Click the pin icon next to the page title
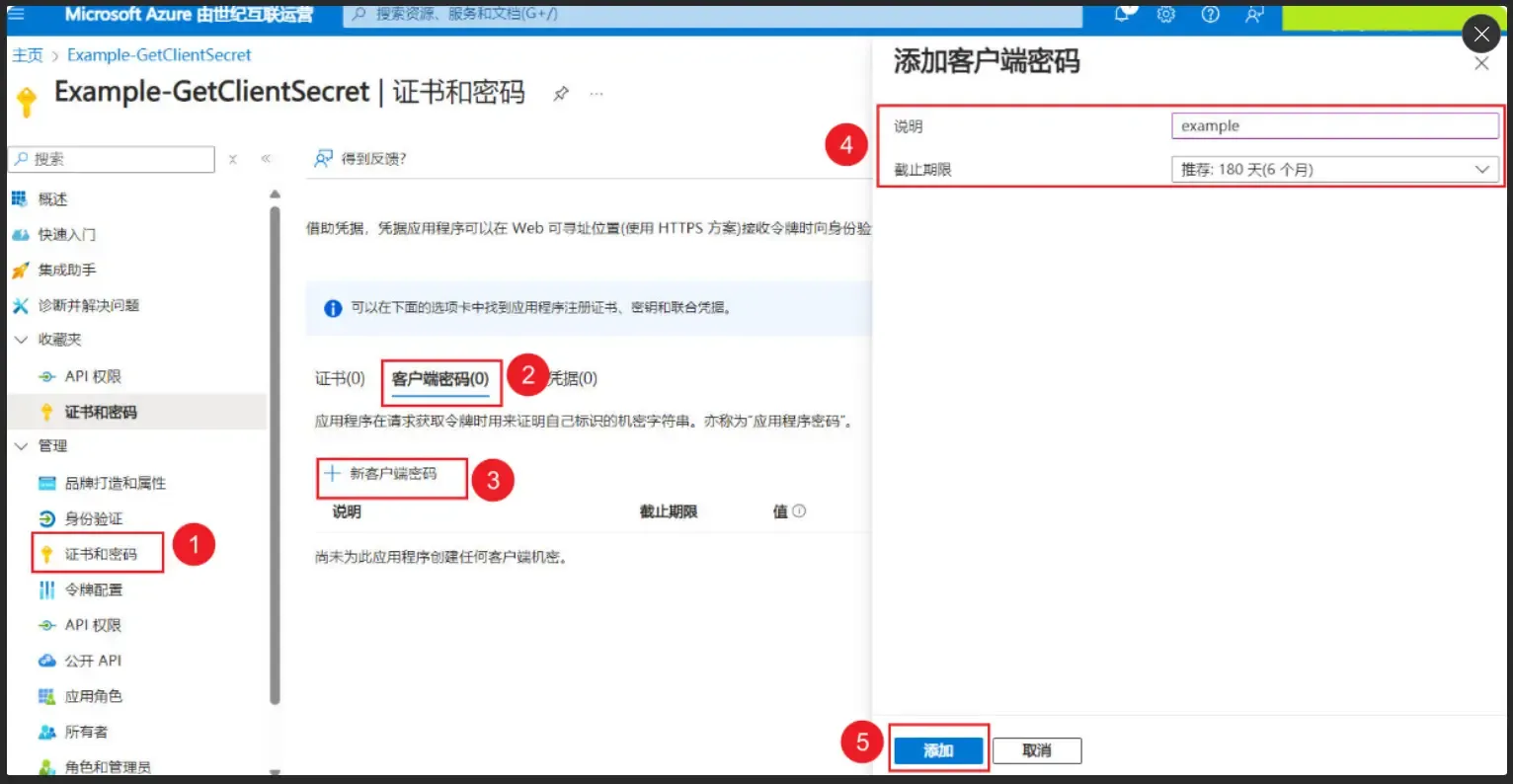This screenshot has height=784, width=1513. (561, 93)
